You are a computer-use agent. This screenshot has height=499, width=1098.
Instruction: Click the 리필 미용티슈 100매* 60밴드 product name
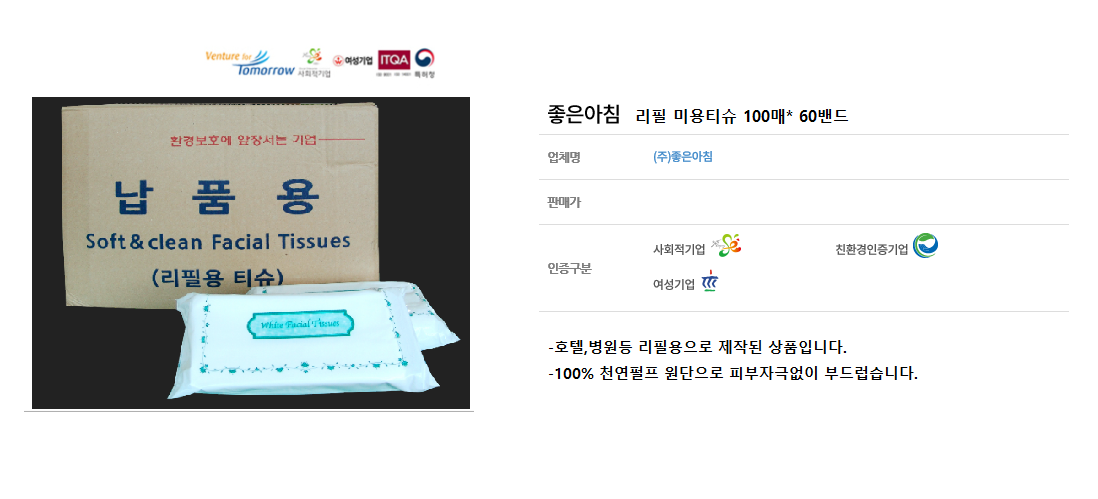point(742,116)
